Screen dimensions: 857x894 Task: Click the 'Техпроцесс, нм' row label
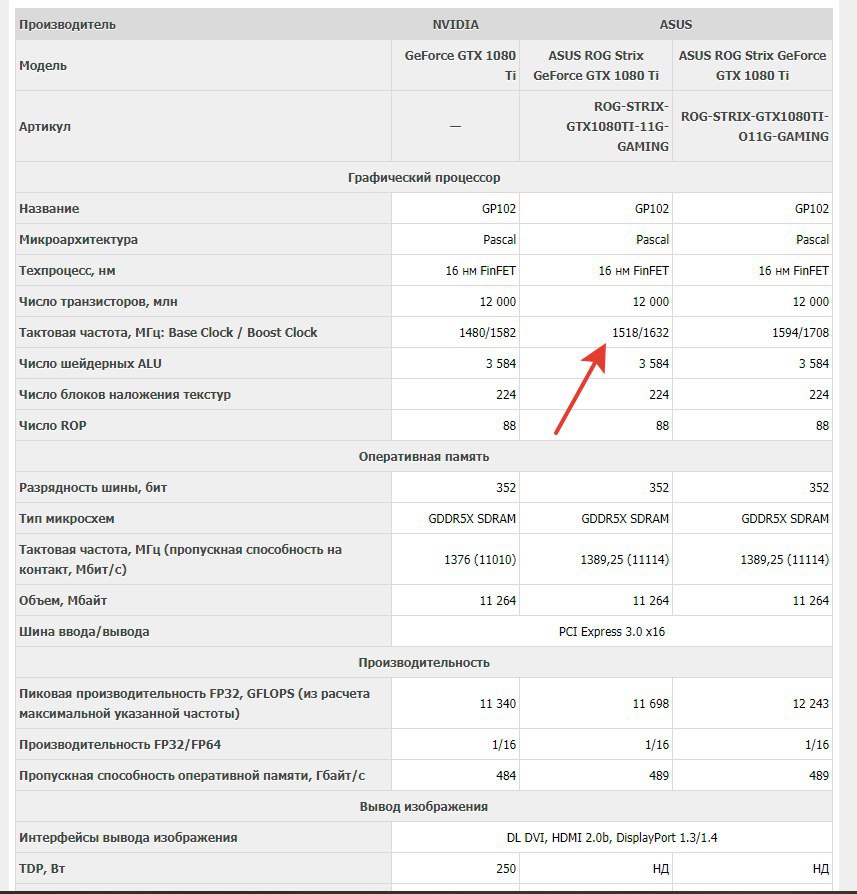(x=67, y=271)
